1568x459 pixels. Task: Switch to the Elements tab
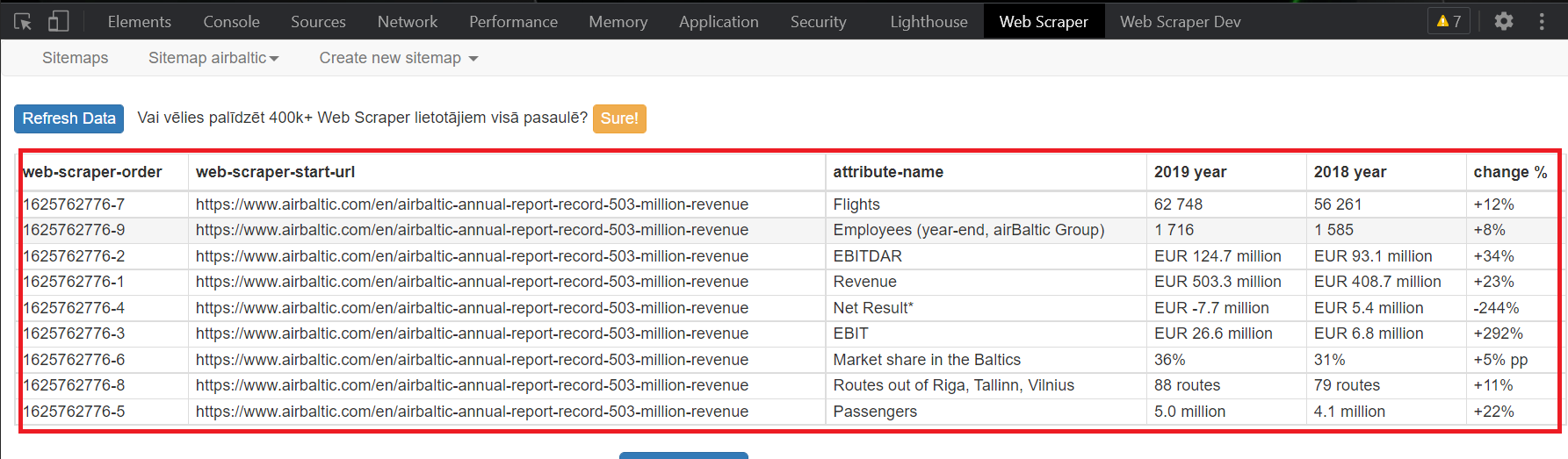(x=140, y=22)
